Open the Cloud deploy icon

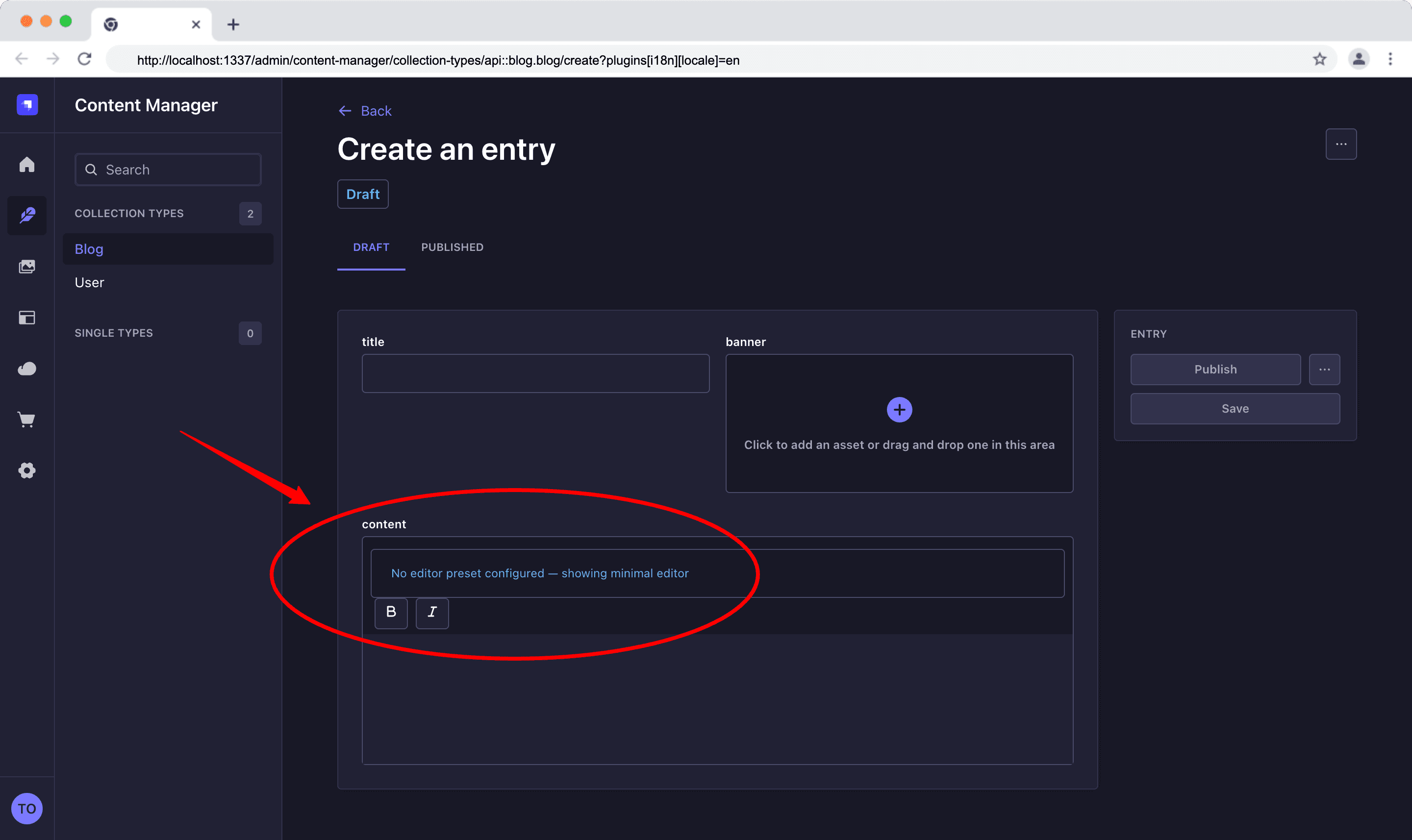(x=26, y=369)
